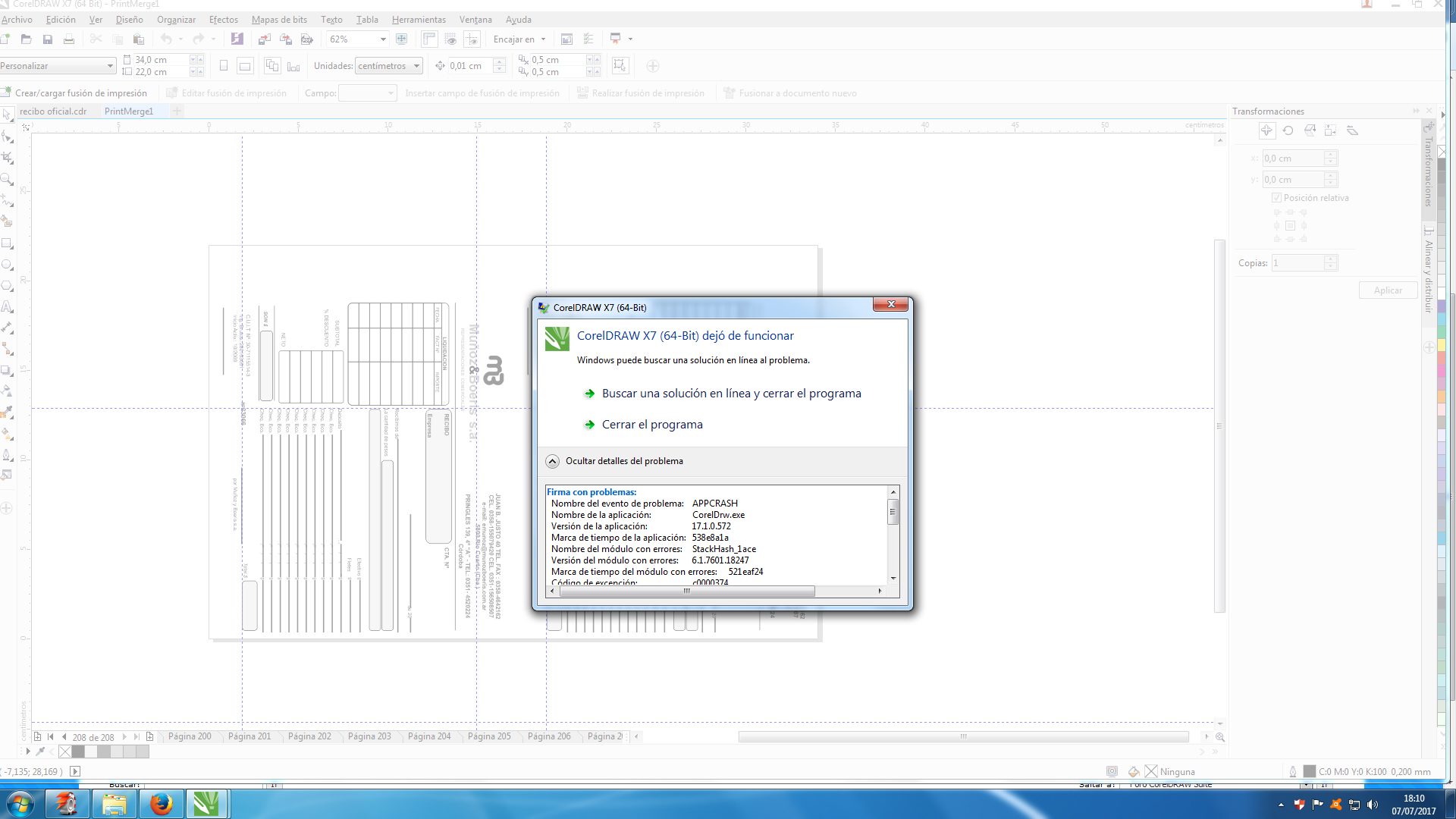Viewport: 1456px width, 819px height.
Task: Open the Mapas de bits menu
Action: (x=279, y=20)
